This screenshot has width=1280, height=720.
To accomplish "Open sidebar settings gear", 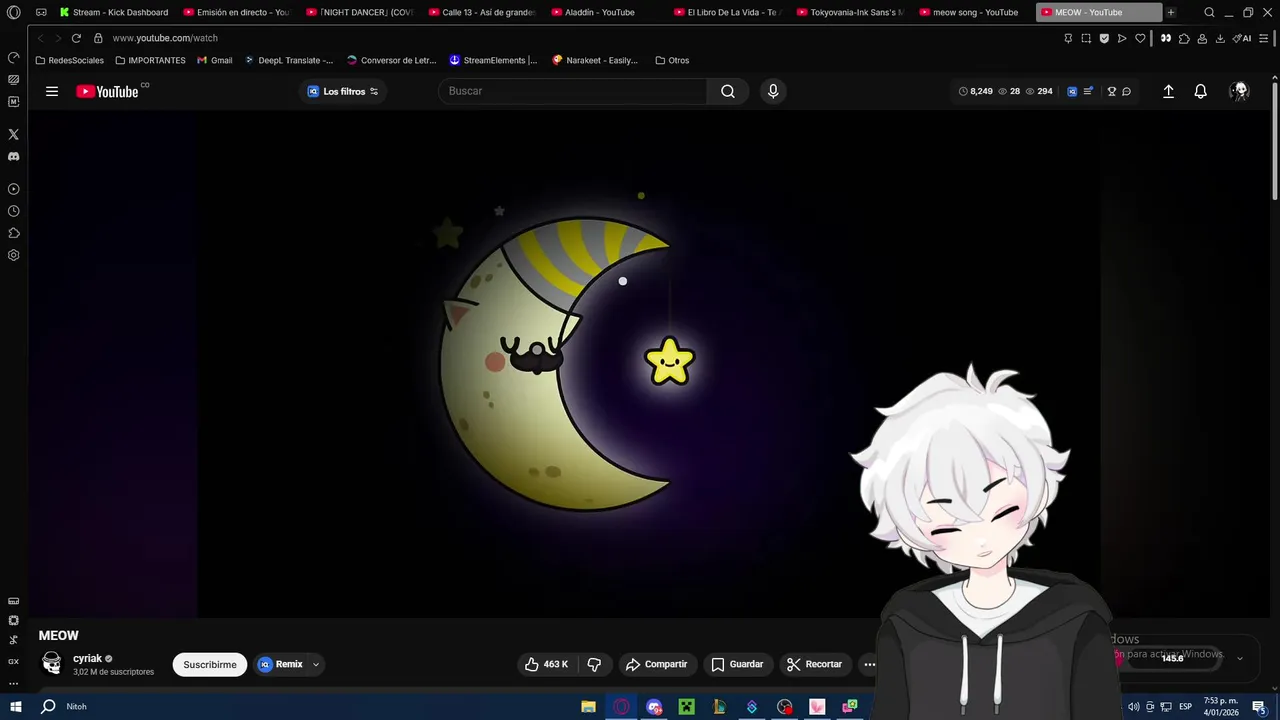I will click(x=13, y=255).
